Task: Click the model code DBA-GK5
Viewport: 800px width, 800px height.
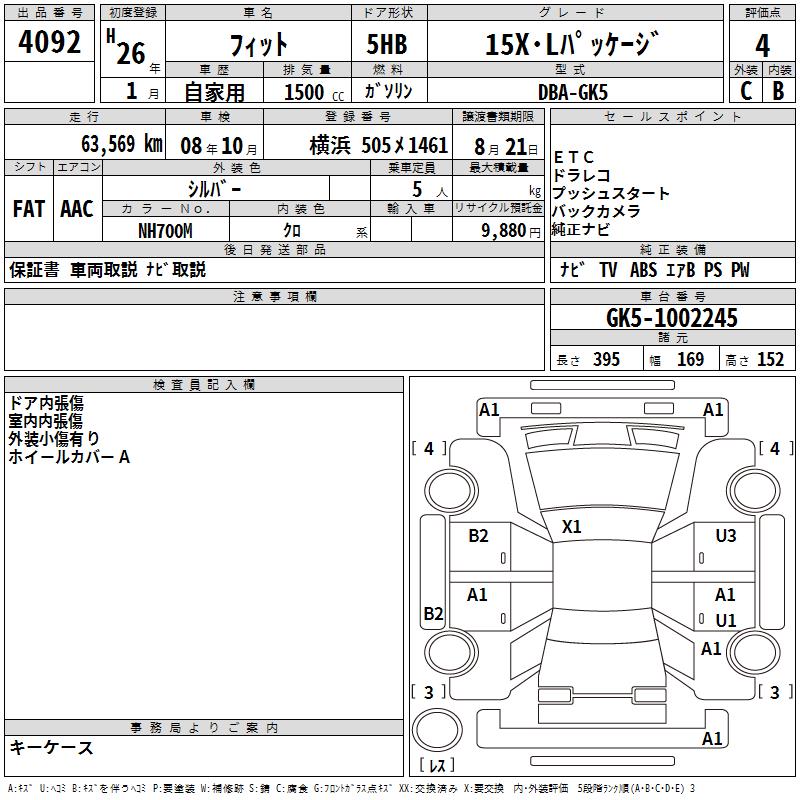Action: click(573, 92)
